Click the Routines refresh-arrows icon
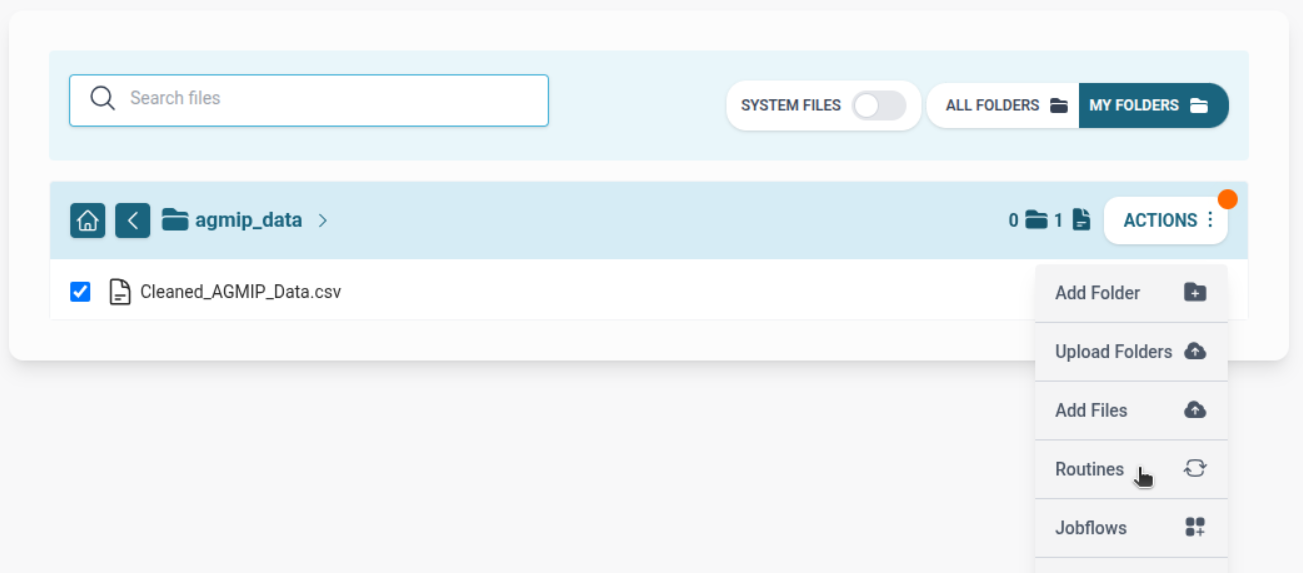Image resolution: width=1303 pixels, height=573 pixels. [1195, 468]
